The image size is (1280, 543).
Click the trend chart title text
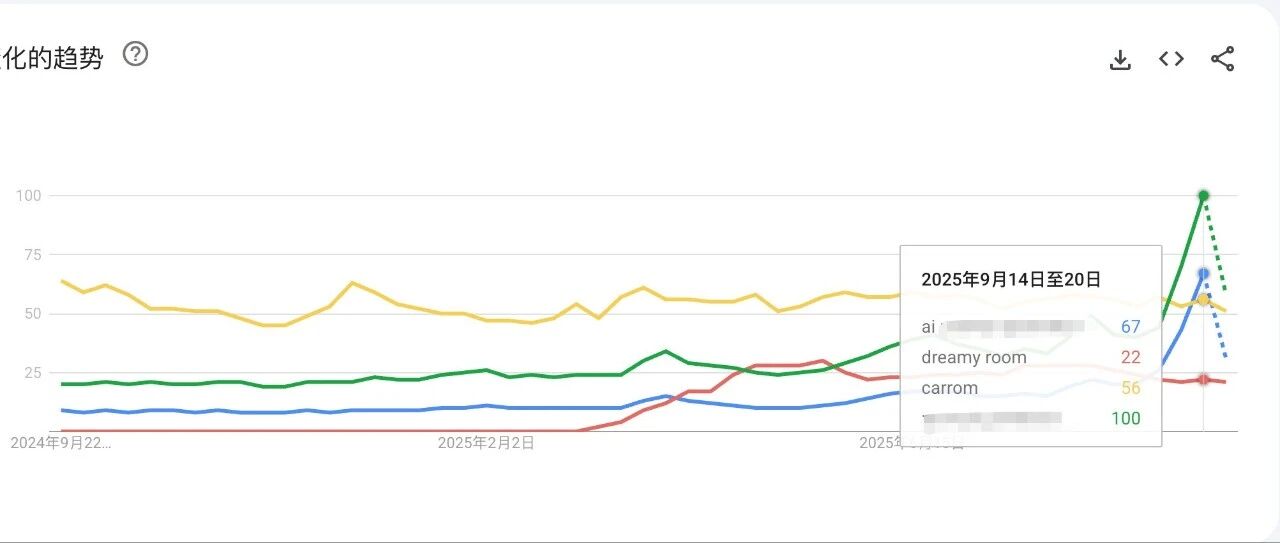pyautogui.click(x=52, y=58)
